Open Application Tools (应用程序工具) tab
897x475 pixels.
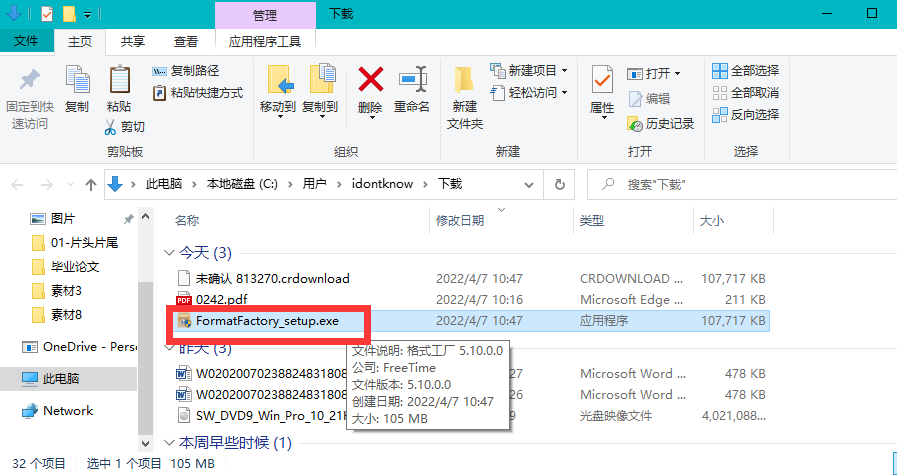265,42
